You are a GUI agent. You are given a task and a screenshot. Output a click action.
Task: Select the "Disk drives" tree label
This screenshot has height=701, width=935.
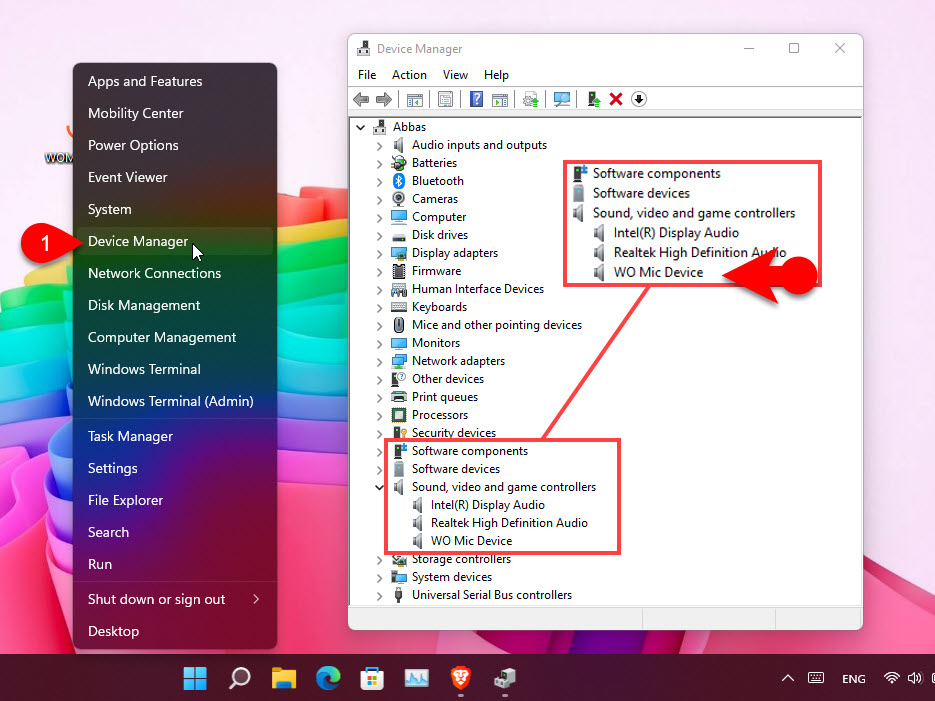click(440, 235)
